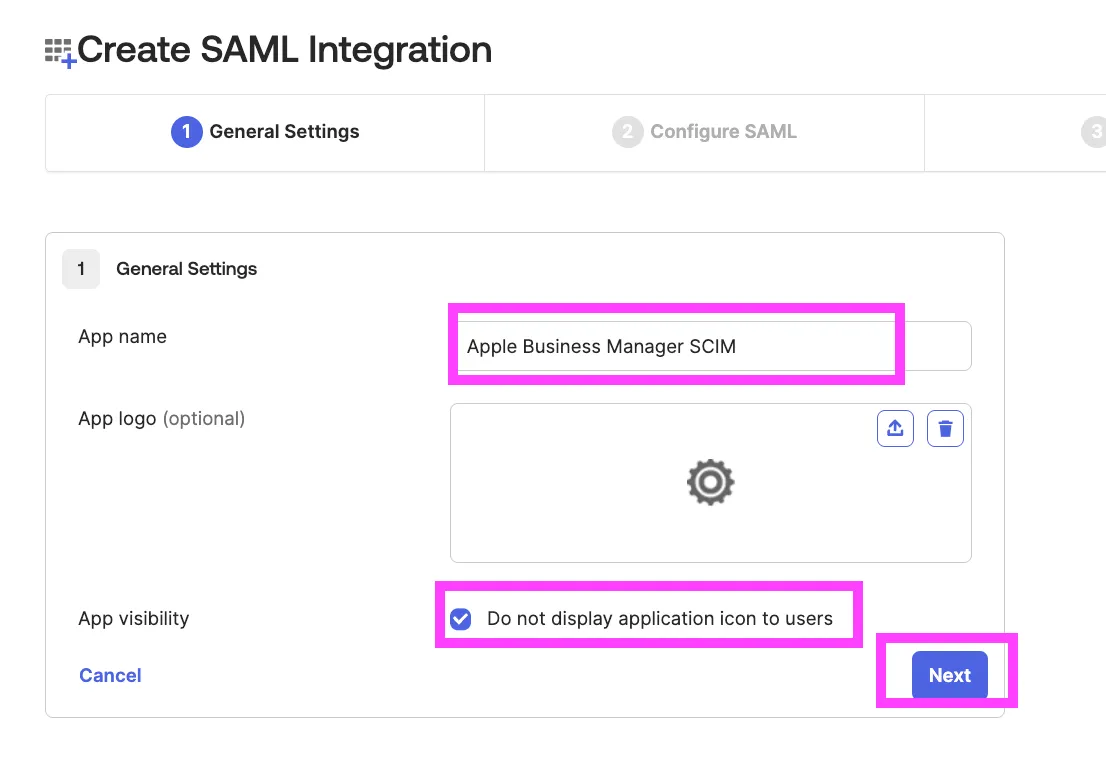1106x766 pixels.
Task: Click the step 1 blue number circle
Action: coord(186,132)
